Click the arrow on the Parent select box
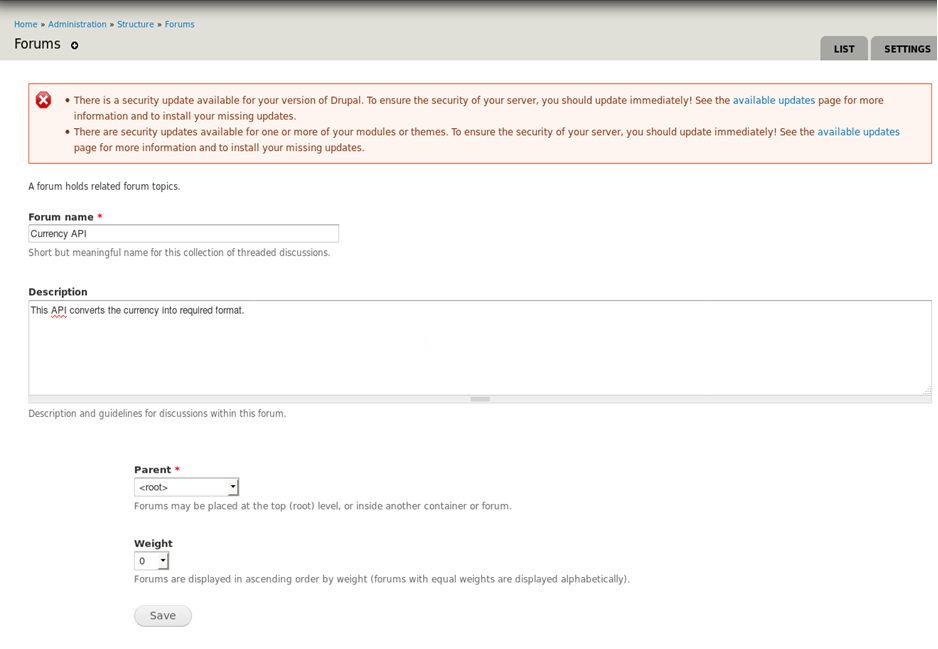This screenshot has width=938, height=649. point(233,487)
